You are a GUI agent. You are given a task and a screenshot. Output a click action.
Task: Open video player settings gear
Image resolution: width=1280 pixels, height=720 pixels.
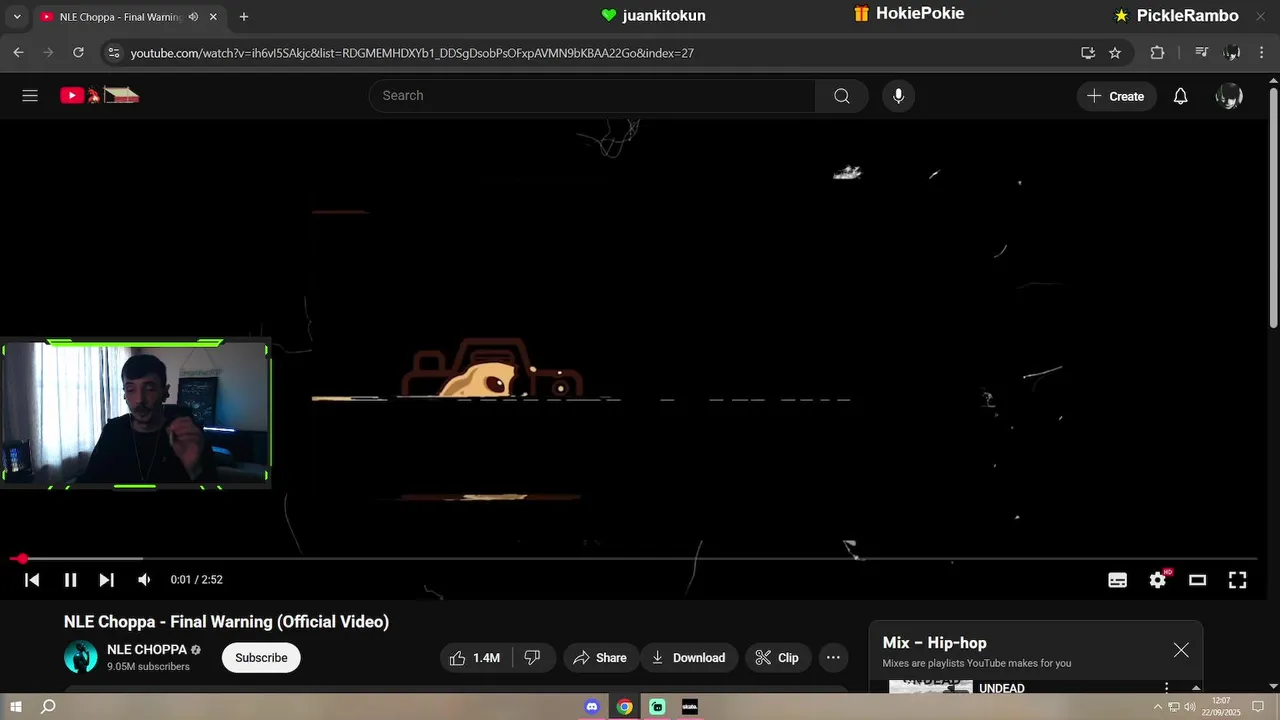coord(1158,580)
